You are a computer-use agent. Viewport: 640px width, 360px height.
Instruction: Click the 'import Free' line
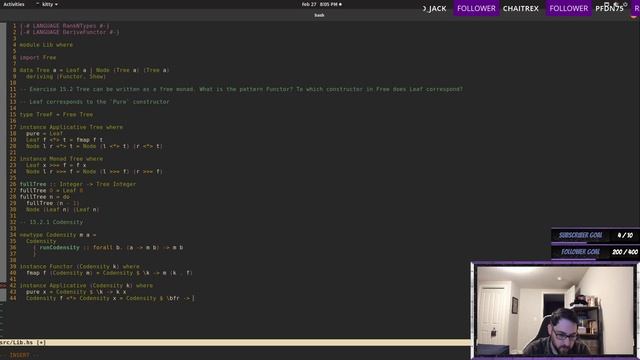38,58
